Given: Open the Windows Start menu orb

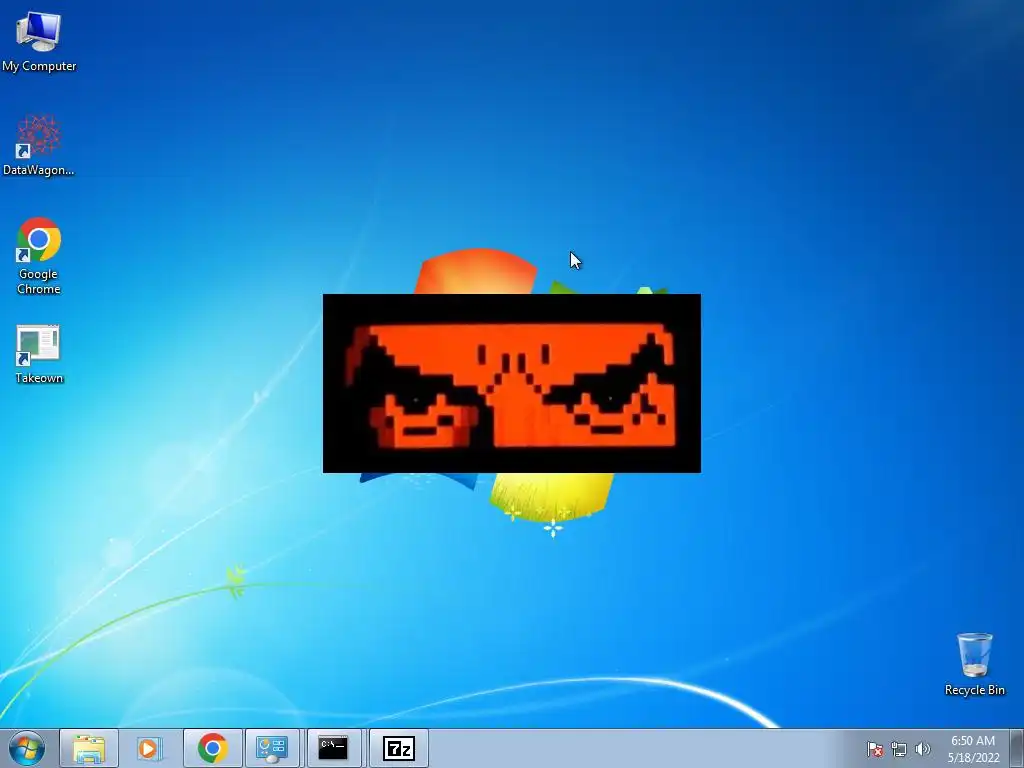Looking at the screenshot, I should click(27, 748).
